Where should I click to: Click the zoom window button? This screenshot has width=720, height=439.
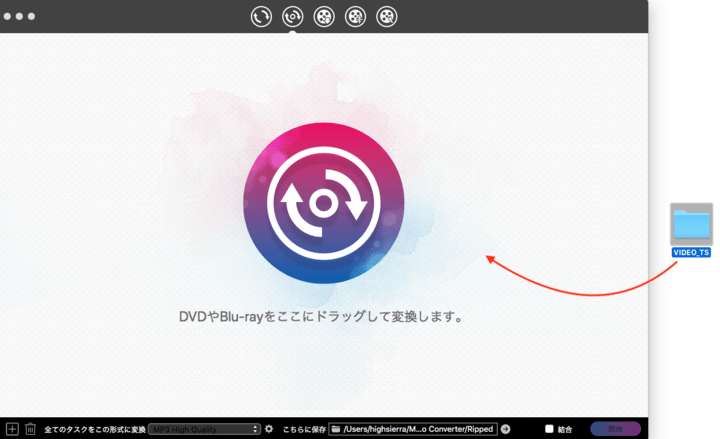pyautogui.click(x=31, y=17)
